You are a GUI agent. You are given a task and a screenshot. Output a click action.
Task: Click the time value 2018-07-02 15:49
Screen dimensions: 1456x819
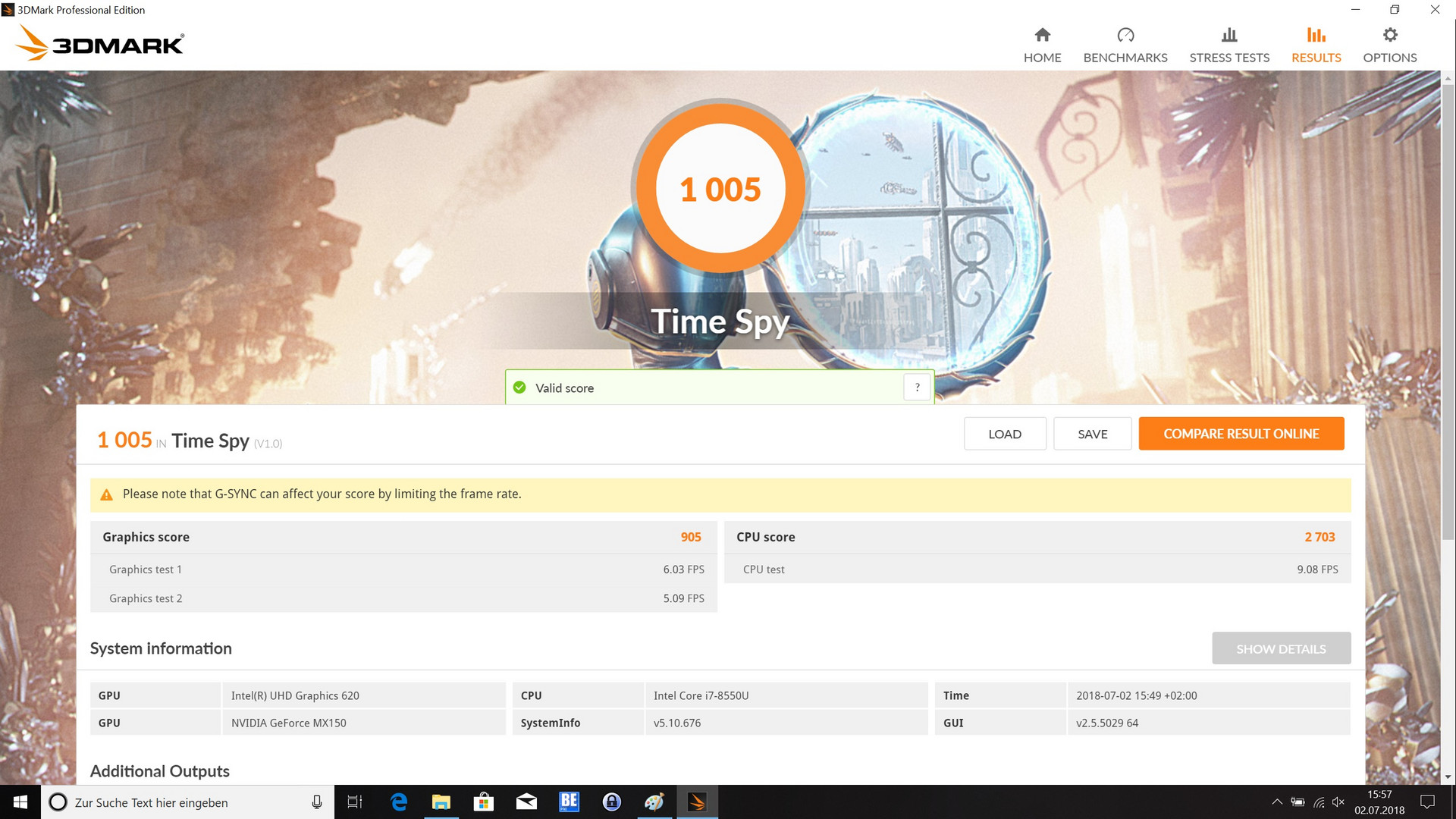(x=1136, y=695)
